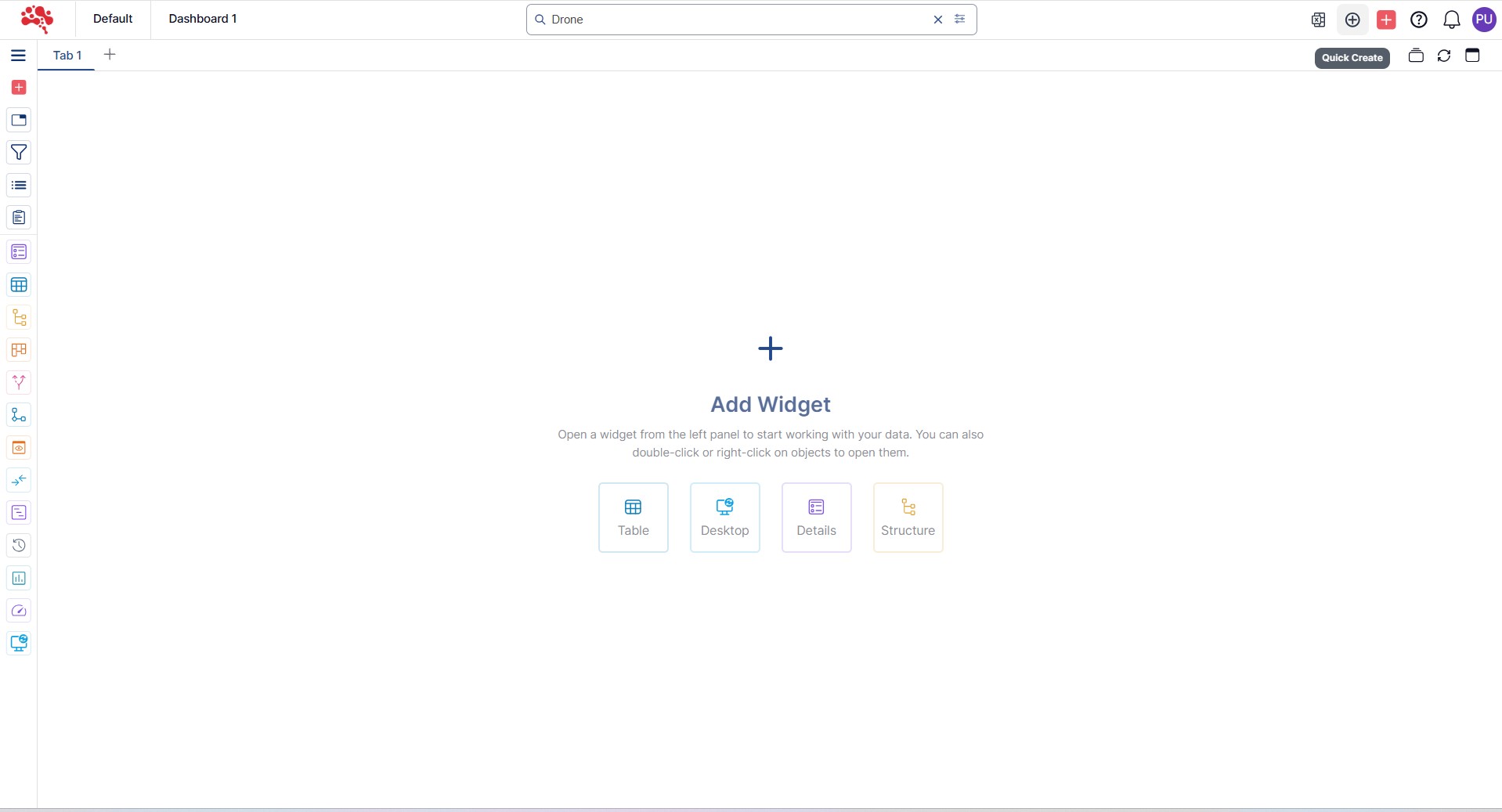The image size is (1502, 812).
Task: Add a new tab with plus
Action: tap(110, 55)
